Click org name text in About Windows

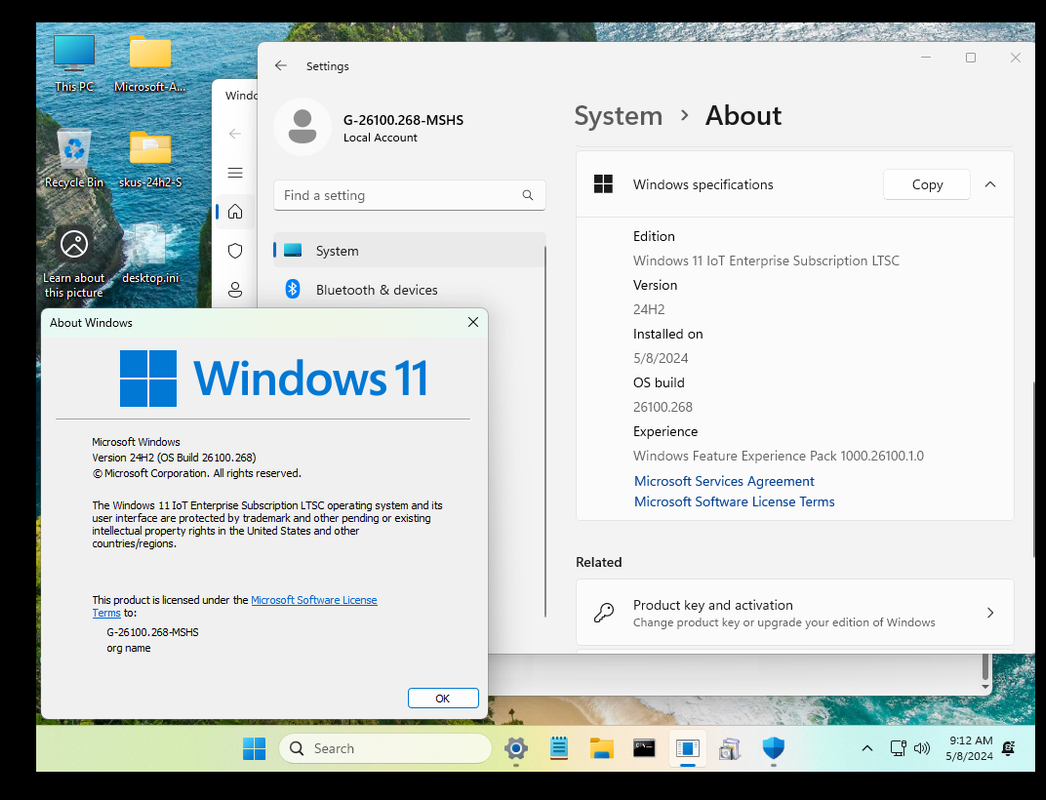click(x=129, y=648)
